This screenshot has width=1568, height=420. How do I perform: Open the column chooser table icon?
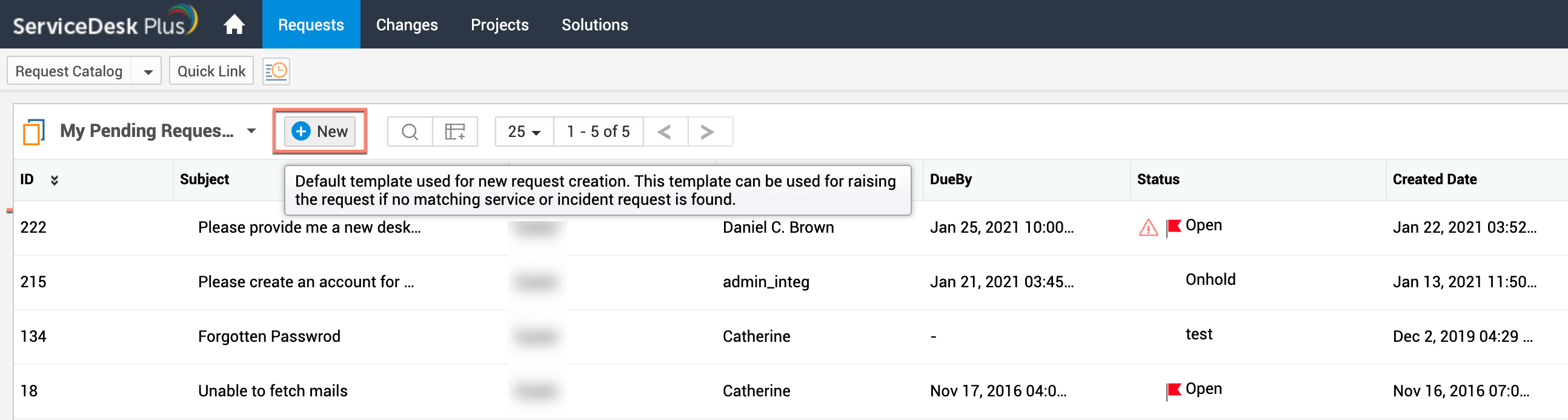[454, 132]
